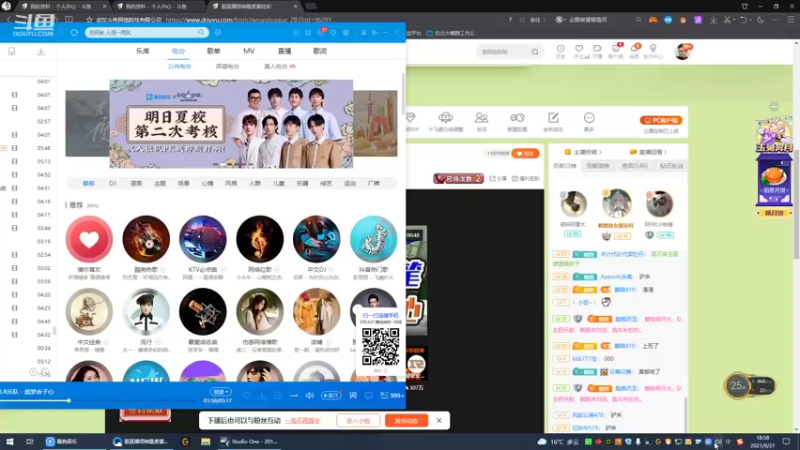Open the message icon with red 37 badge
The image size is (800, 450).
tap(320, 32)
